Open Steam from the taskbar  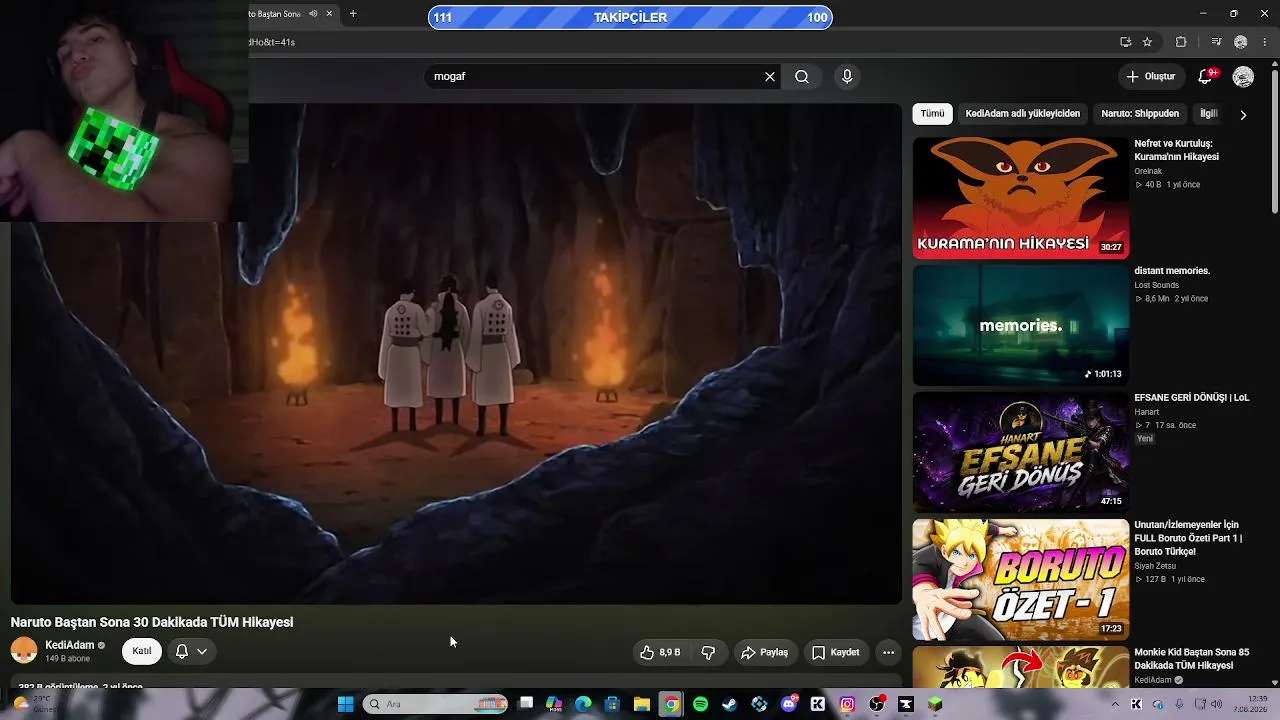pyautogui.click(x=730, y=704)
